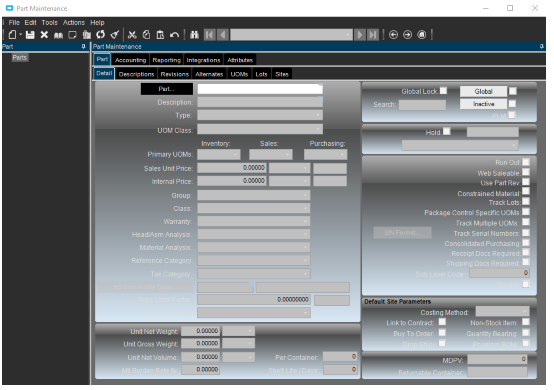Click the Description text field
This screenshot has width=554, height=390.
(x=260, y=102)
